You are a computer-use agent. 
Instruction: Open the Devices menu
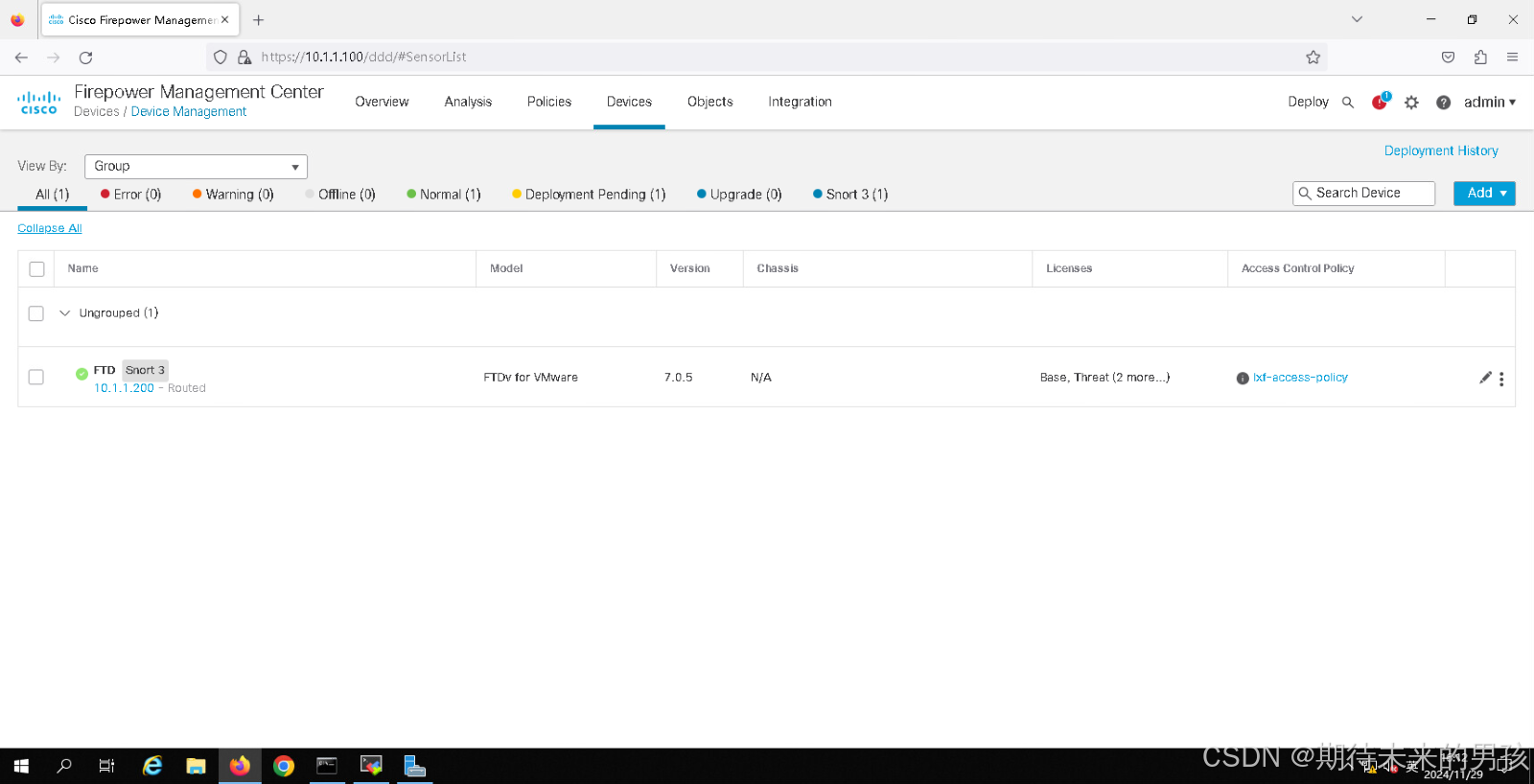[x=629, y=102]
